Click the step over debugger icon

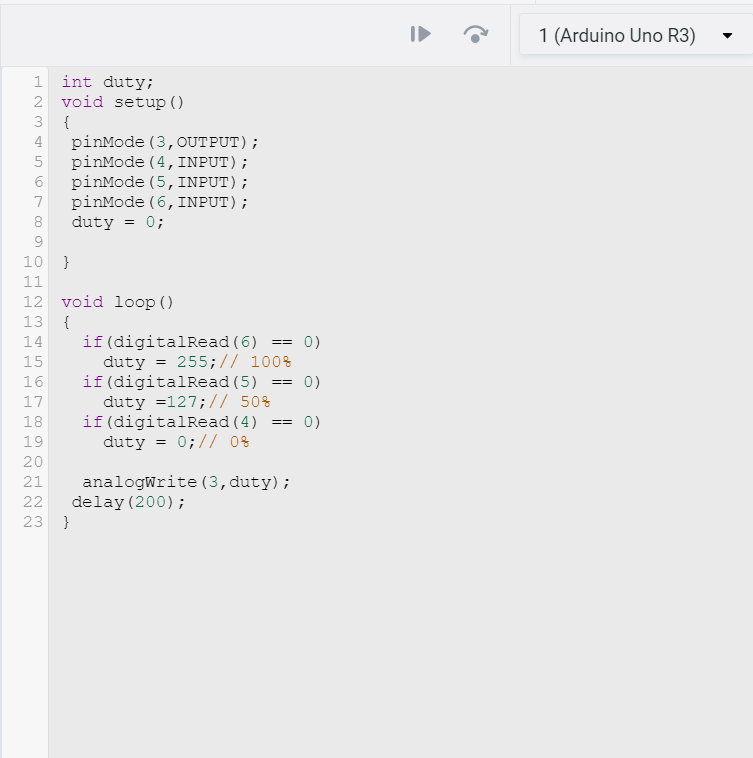(x=476, y=34)
